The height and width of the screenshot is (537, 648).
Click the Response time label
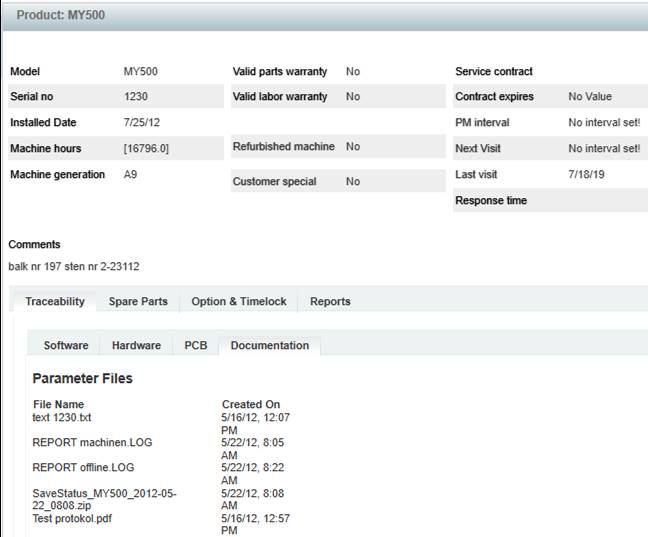[x=491, y=200]
